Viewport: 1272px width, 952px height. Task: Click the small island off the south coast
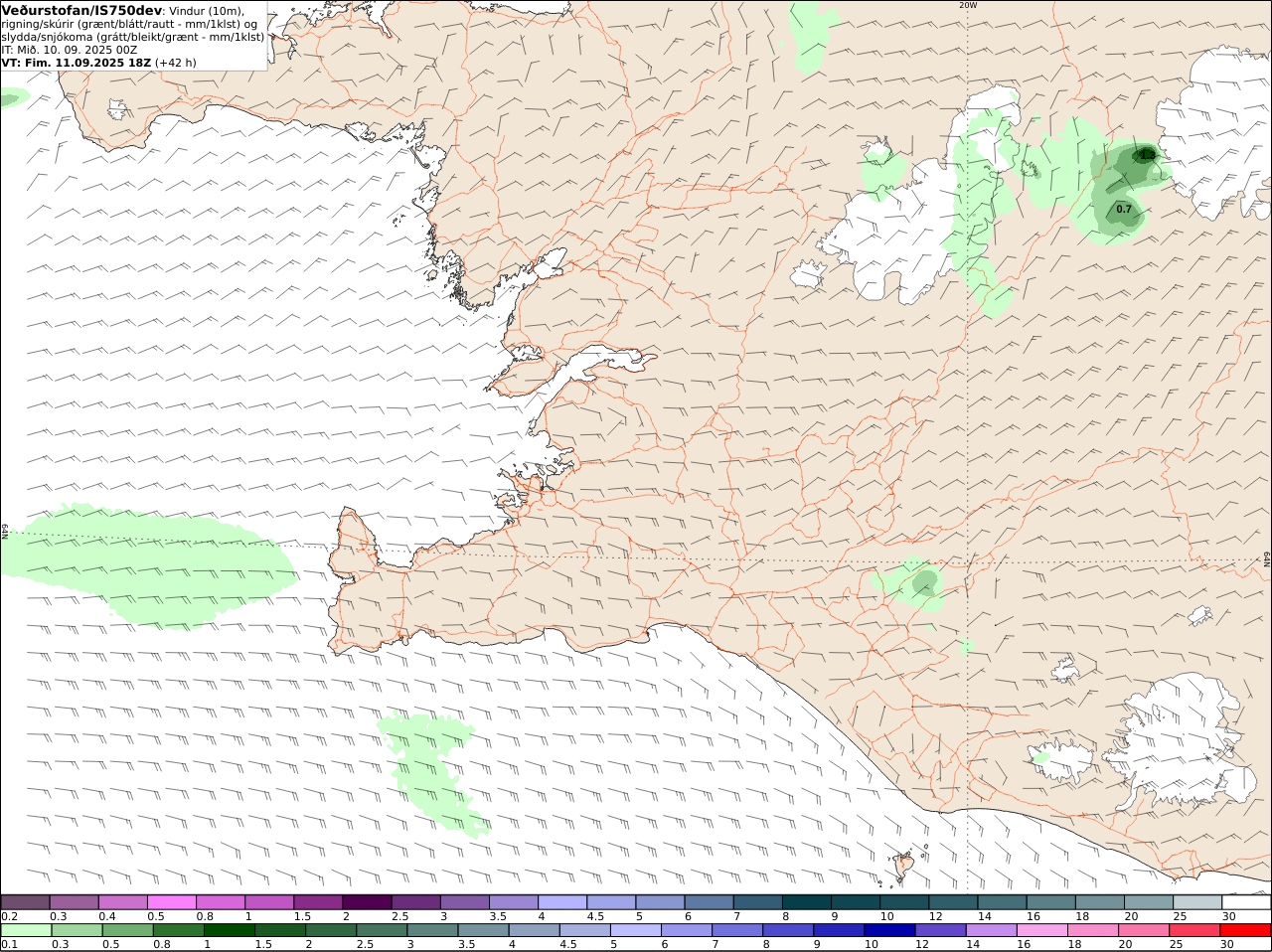904,865
